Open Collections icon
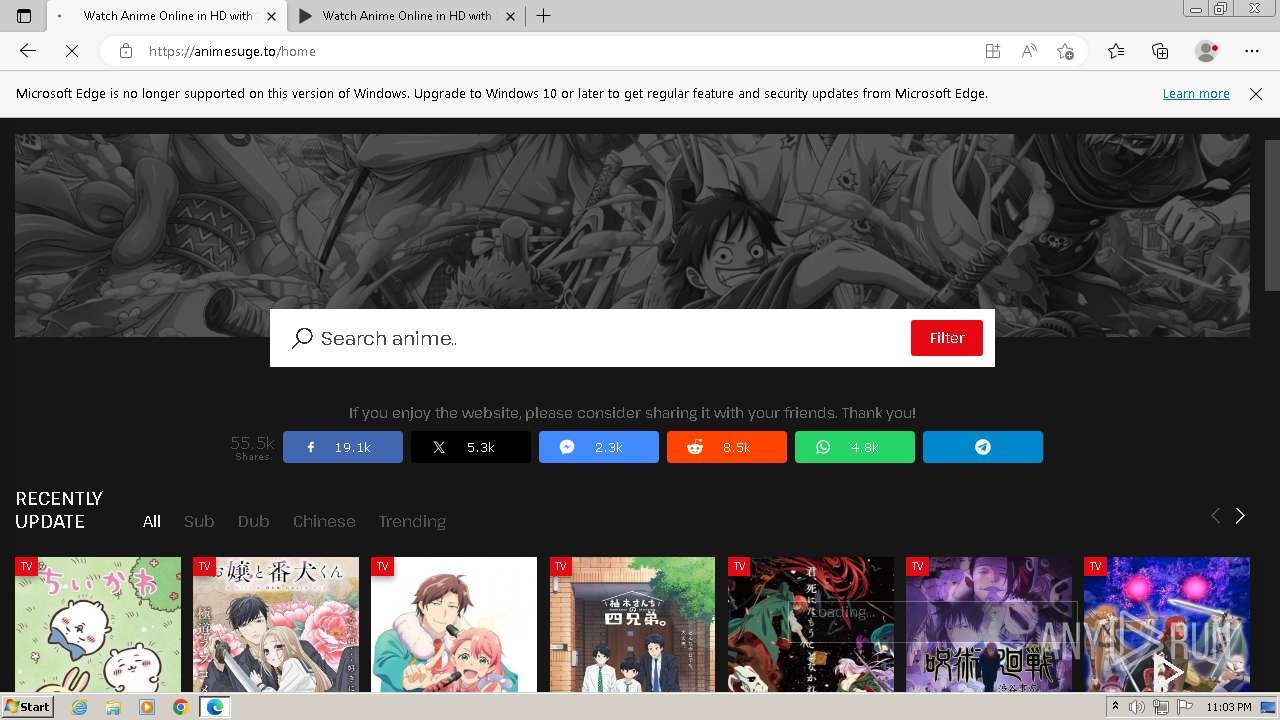The image size is (1280, 720). (x=1160, y=51)
